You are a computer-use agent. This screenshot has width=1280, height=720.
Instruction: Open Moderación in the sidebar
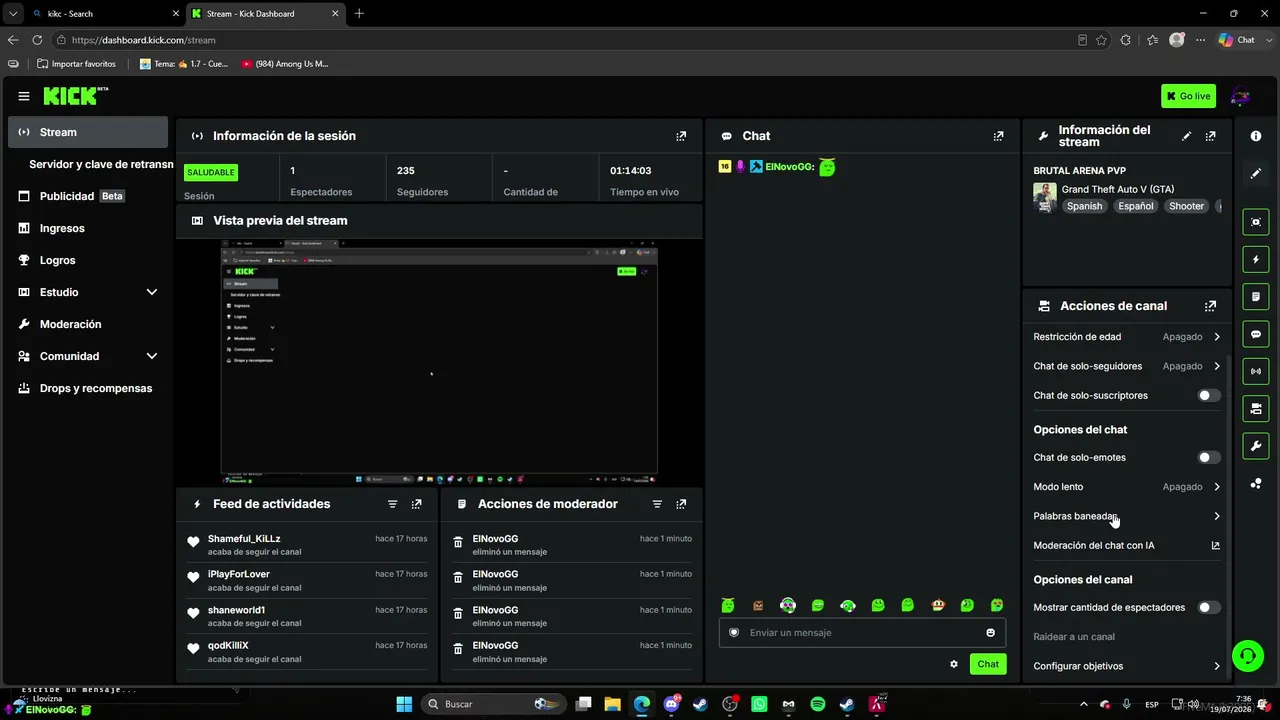(88, 324)
